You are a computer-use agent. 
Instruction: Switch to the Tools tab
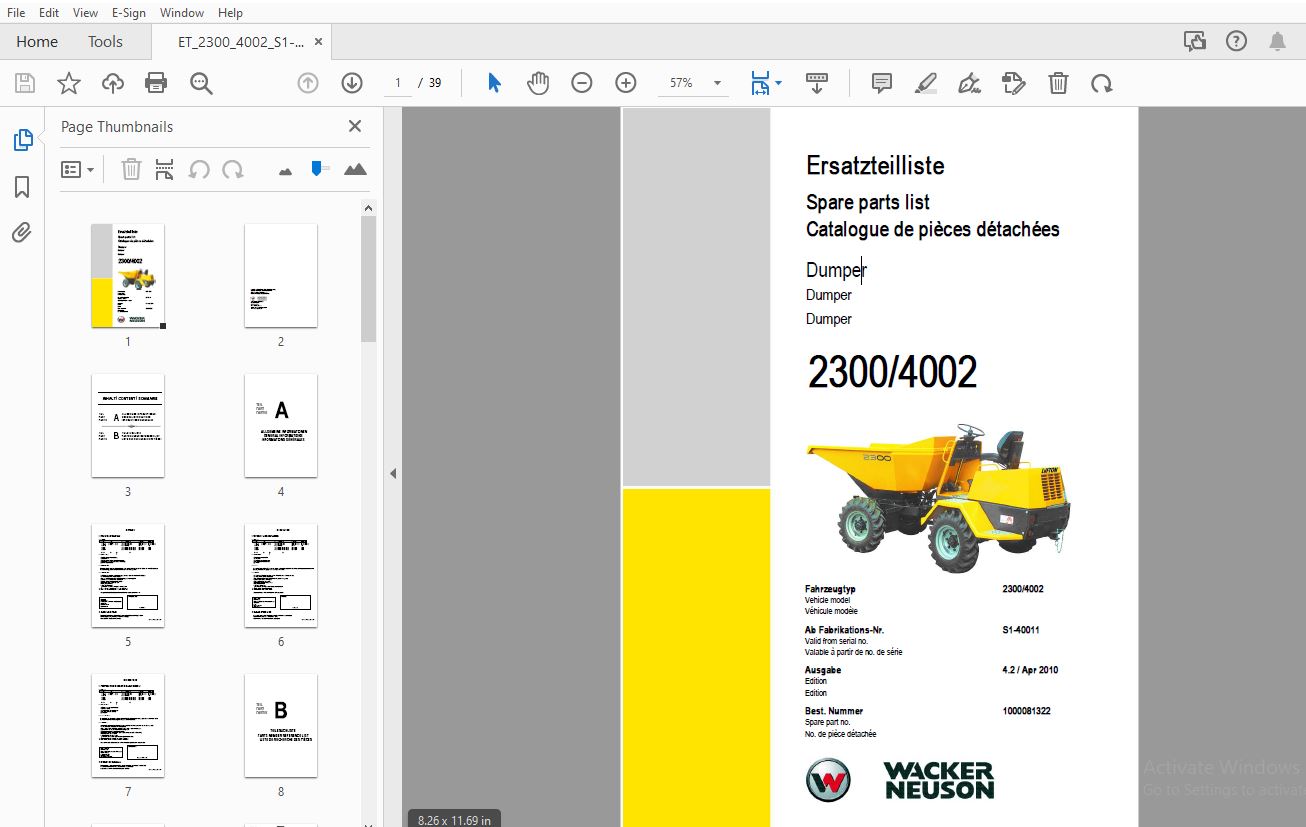pyautogui.click(x=105, y=42)
